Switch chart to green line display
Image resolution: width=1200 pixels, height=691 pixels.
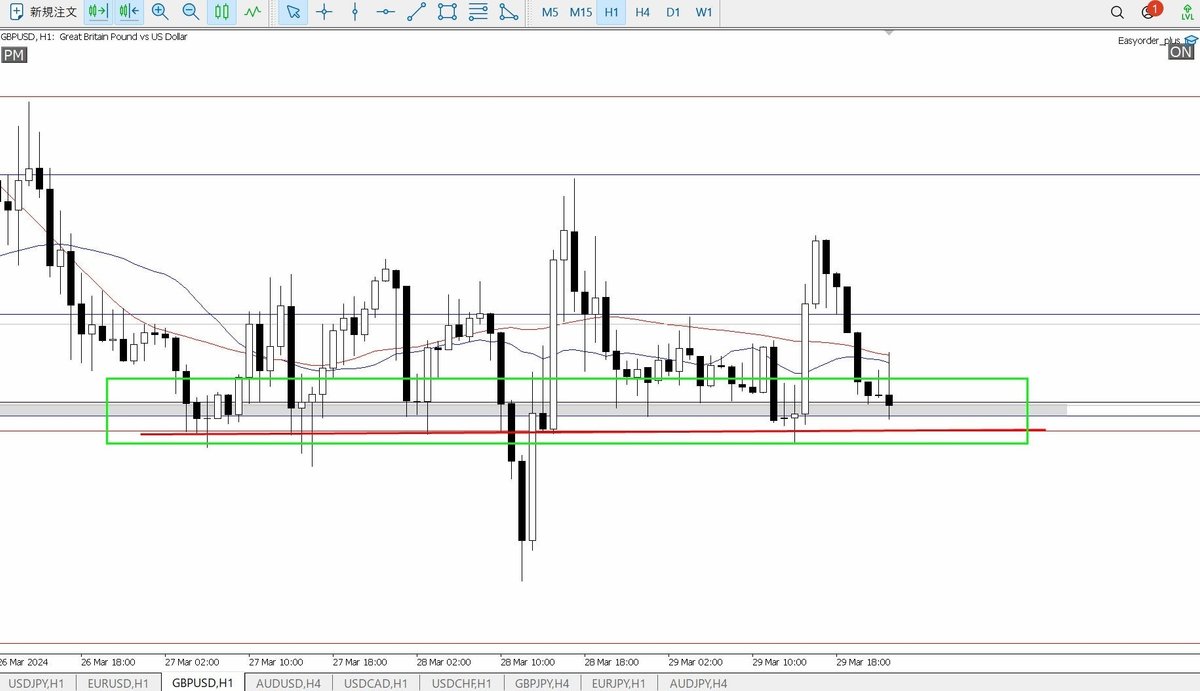[252, 12]
